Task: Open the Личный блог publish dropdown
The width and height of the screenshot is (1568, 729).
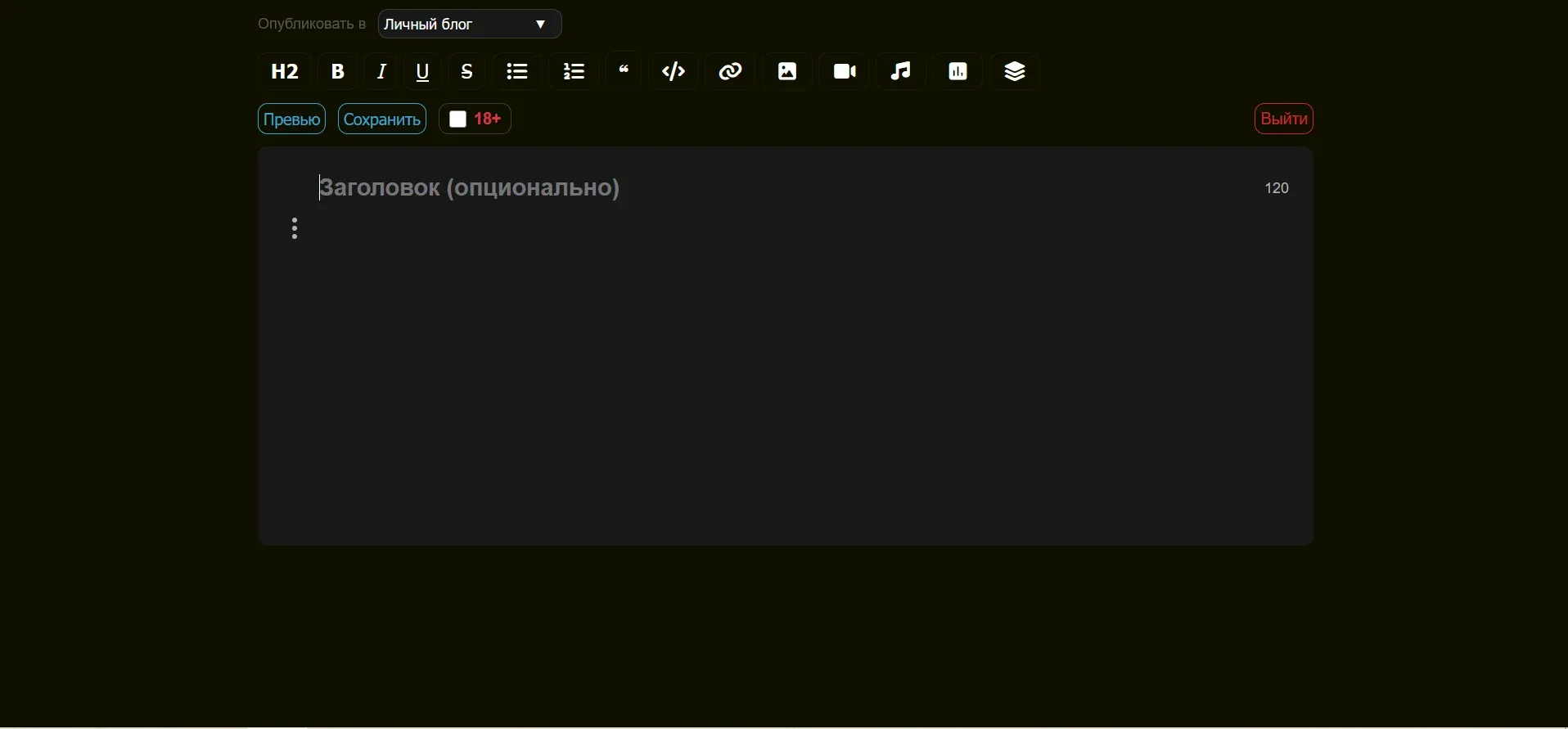Action: coord(471,25)
